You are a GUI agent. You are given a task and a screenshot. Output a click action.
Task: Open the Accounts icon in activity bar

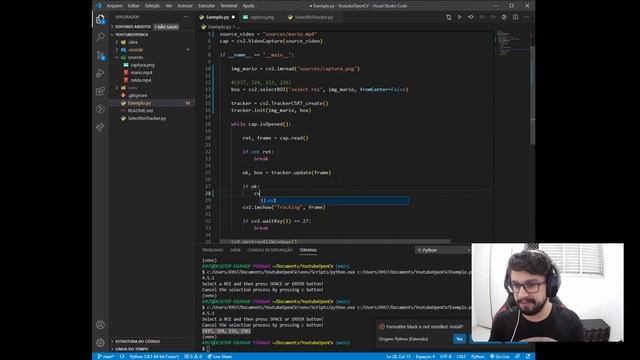tap(100, 325)
